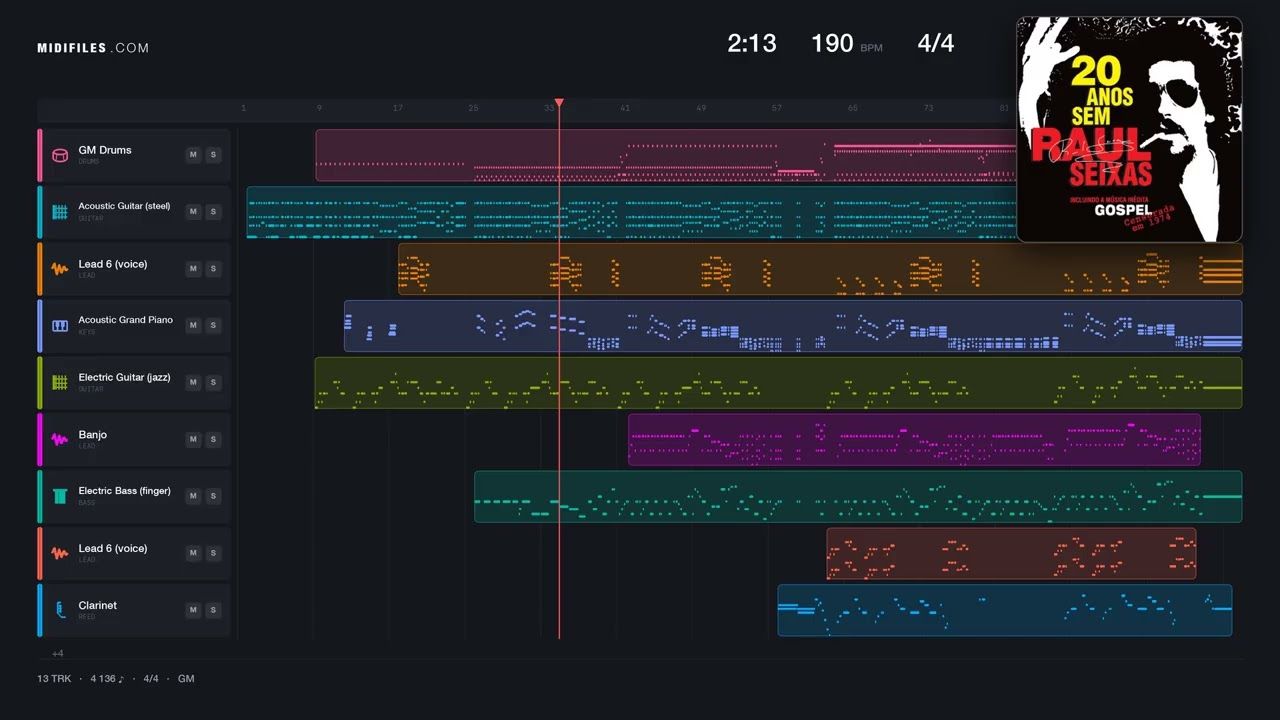Solo the Electric Guitar (jazz) track

pyautogui.click(x=213, y=383)
